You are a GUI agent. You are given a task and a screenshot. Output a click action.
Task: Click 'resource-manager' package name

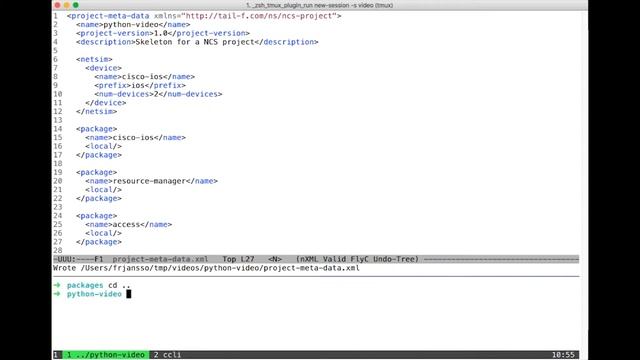(149, 181)
